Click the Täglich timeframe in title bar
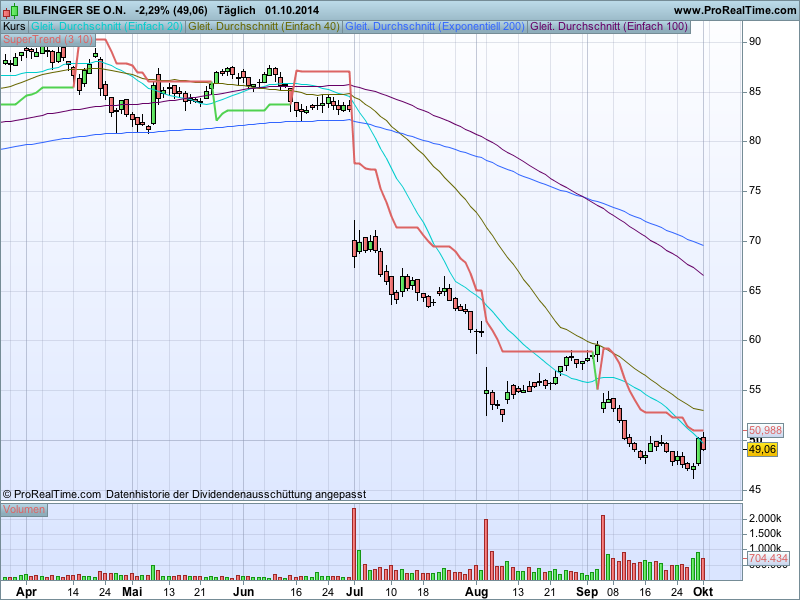Viewport: 800px width, 600px height. (237, 10)
